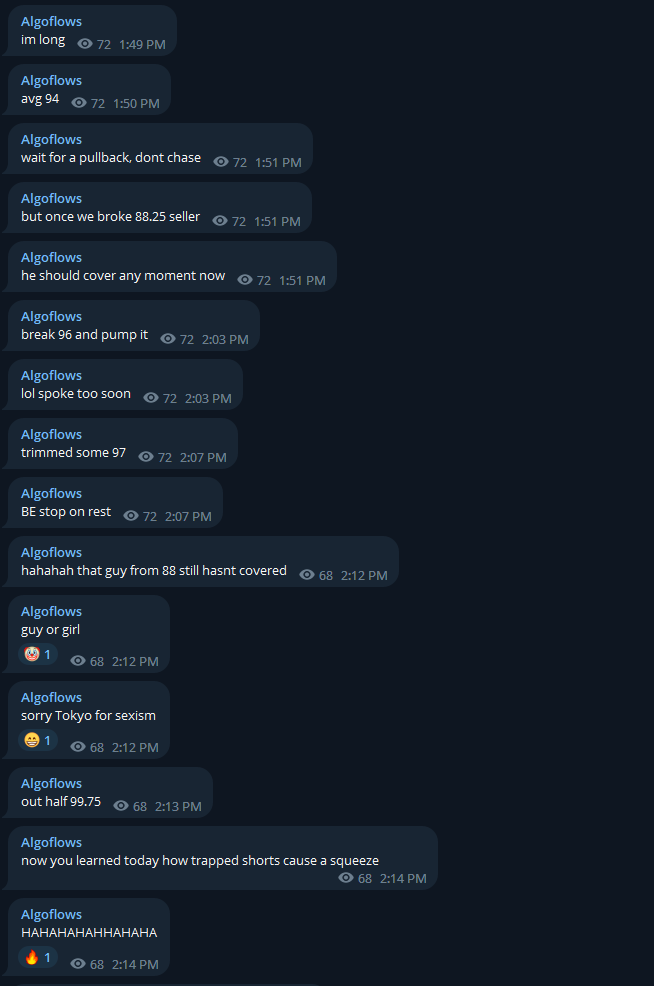Click the eye icon on trapped shorts squeeze message
Viewport: 654px width, 986px height.
pos(346,877)
